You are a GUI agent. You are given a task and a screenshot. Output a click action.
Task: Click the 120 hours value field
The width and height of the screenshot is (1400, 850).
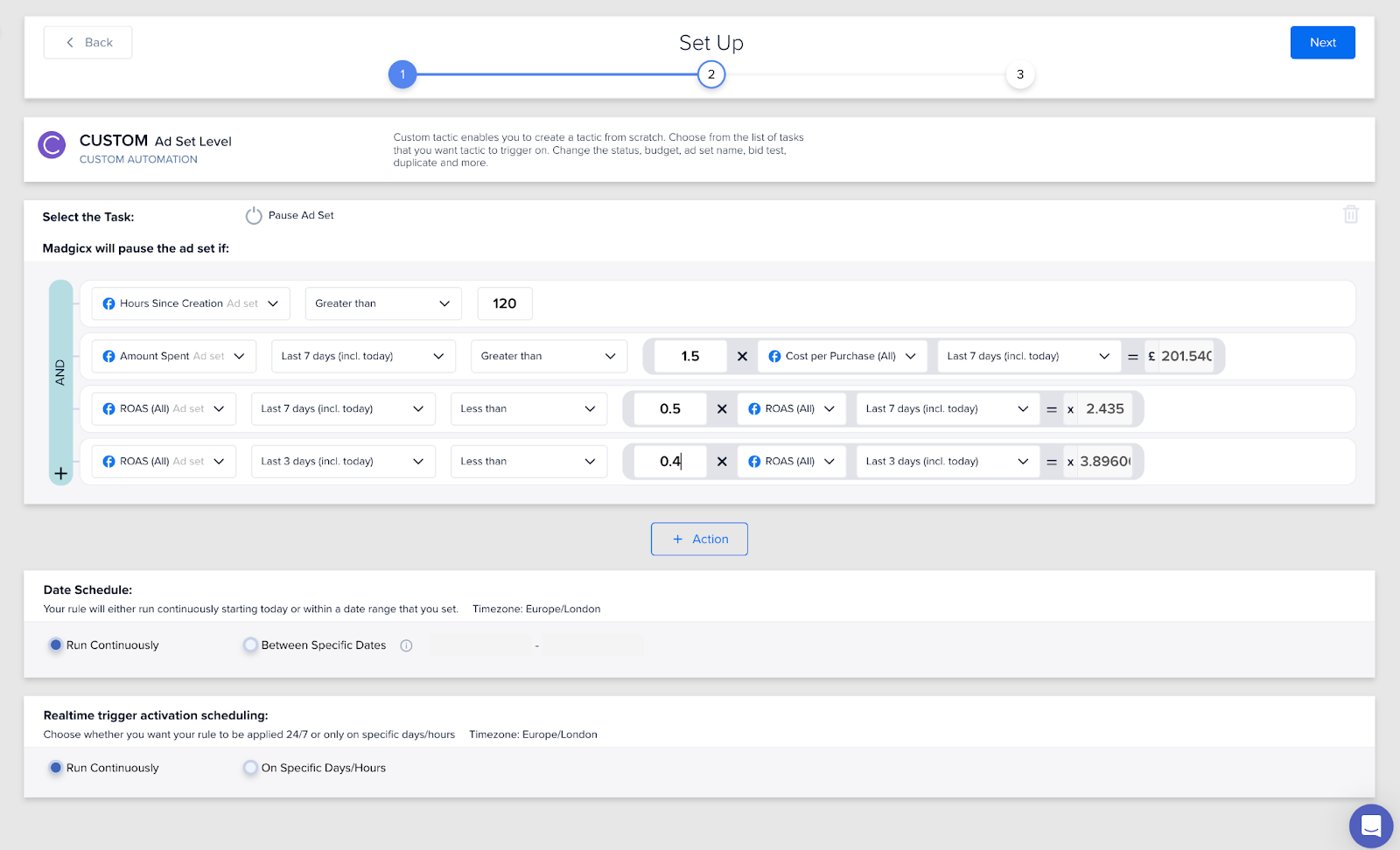pos(505,303)
